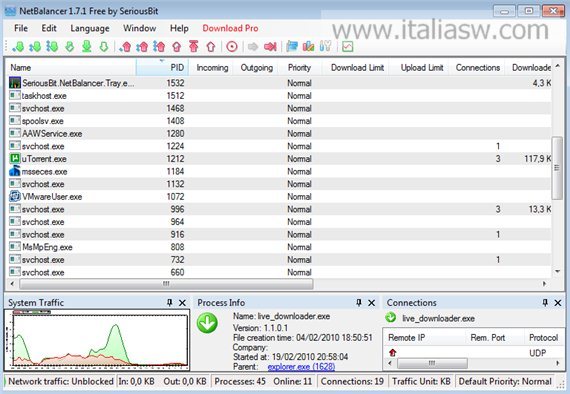The width and height of the screenshot is (570, 394).
Task: Pin the System Traffic panel
Action: coord(169,302)
